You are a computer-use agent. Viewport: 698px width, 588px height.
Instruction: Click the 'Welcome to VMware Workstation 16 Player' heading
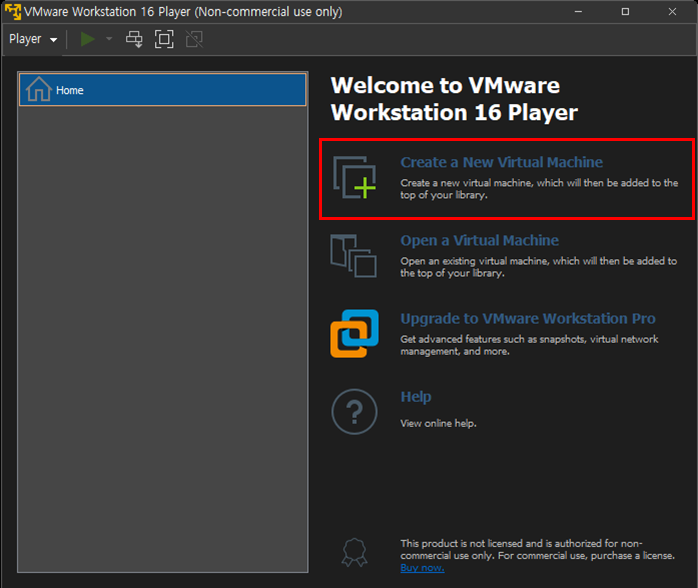click(454, 99)
